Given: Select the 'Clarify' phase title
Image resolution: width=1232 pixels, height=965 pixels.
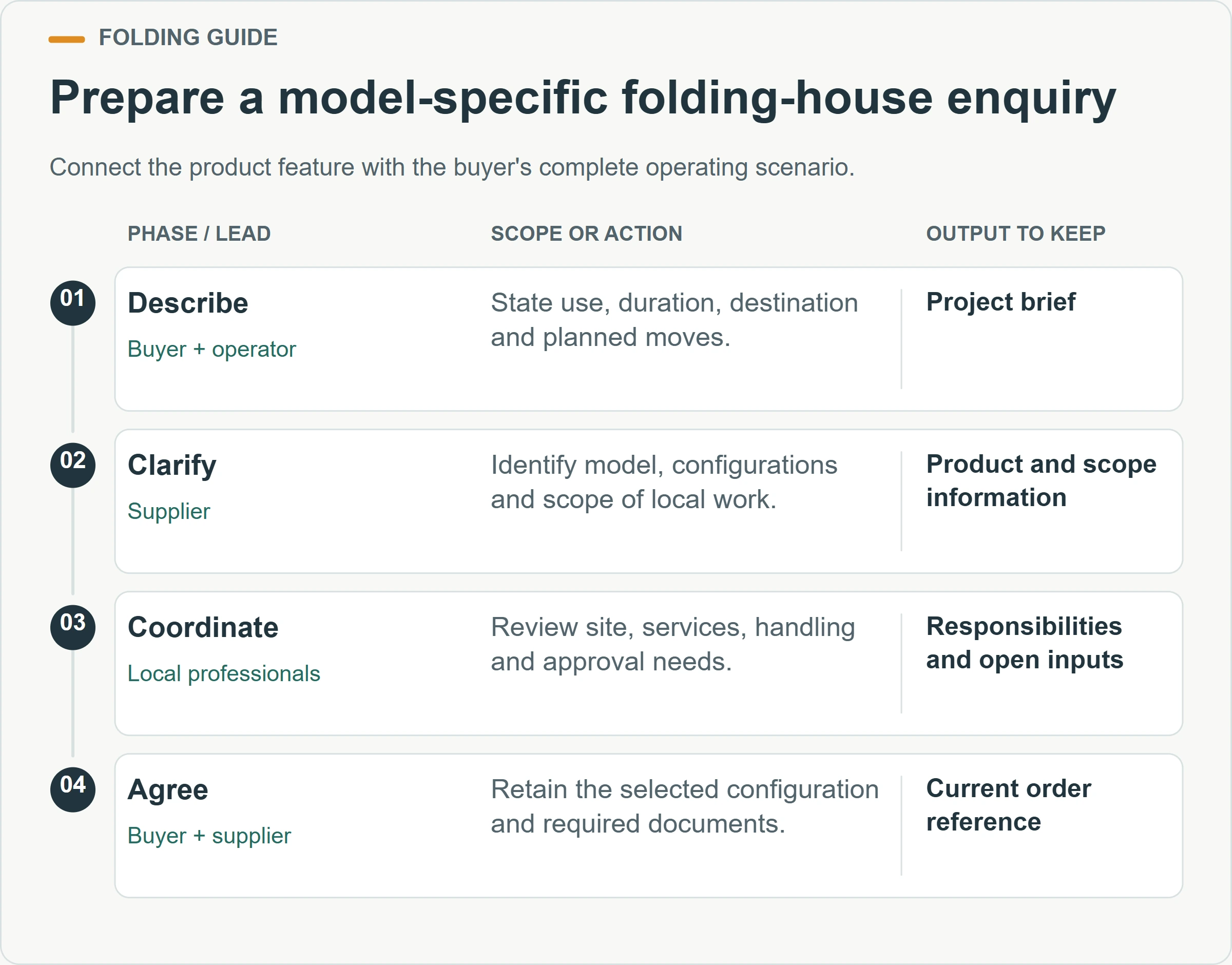Looking at the screenshot, I should [172, 466].
